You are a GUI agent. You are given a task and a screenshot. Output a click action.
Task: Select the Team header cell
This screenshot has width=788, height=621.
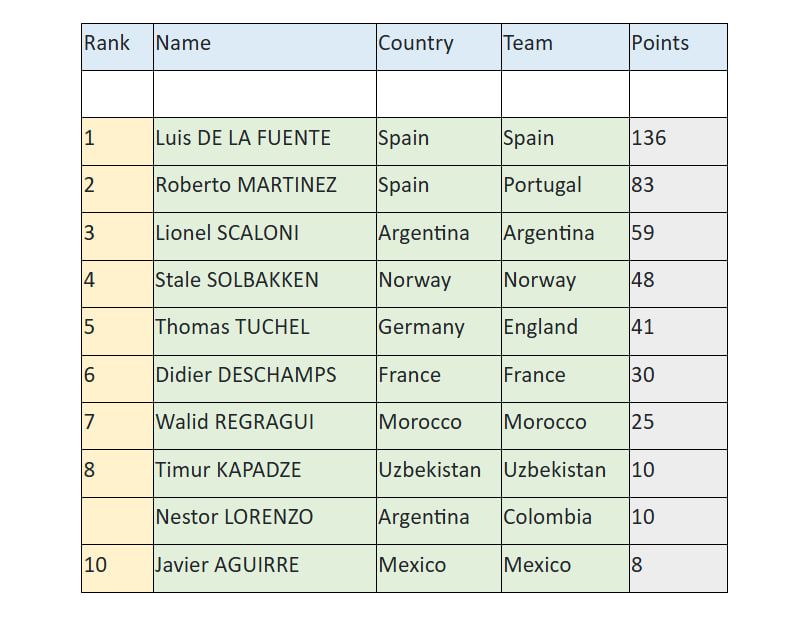coord(564,44)
